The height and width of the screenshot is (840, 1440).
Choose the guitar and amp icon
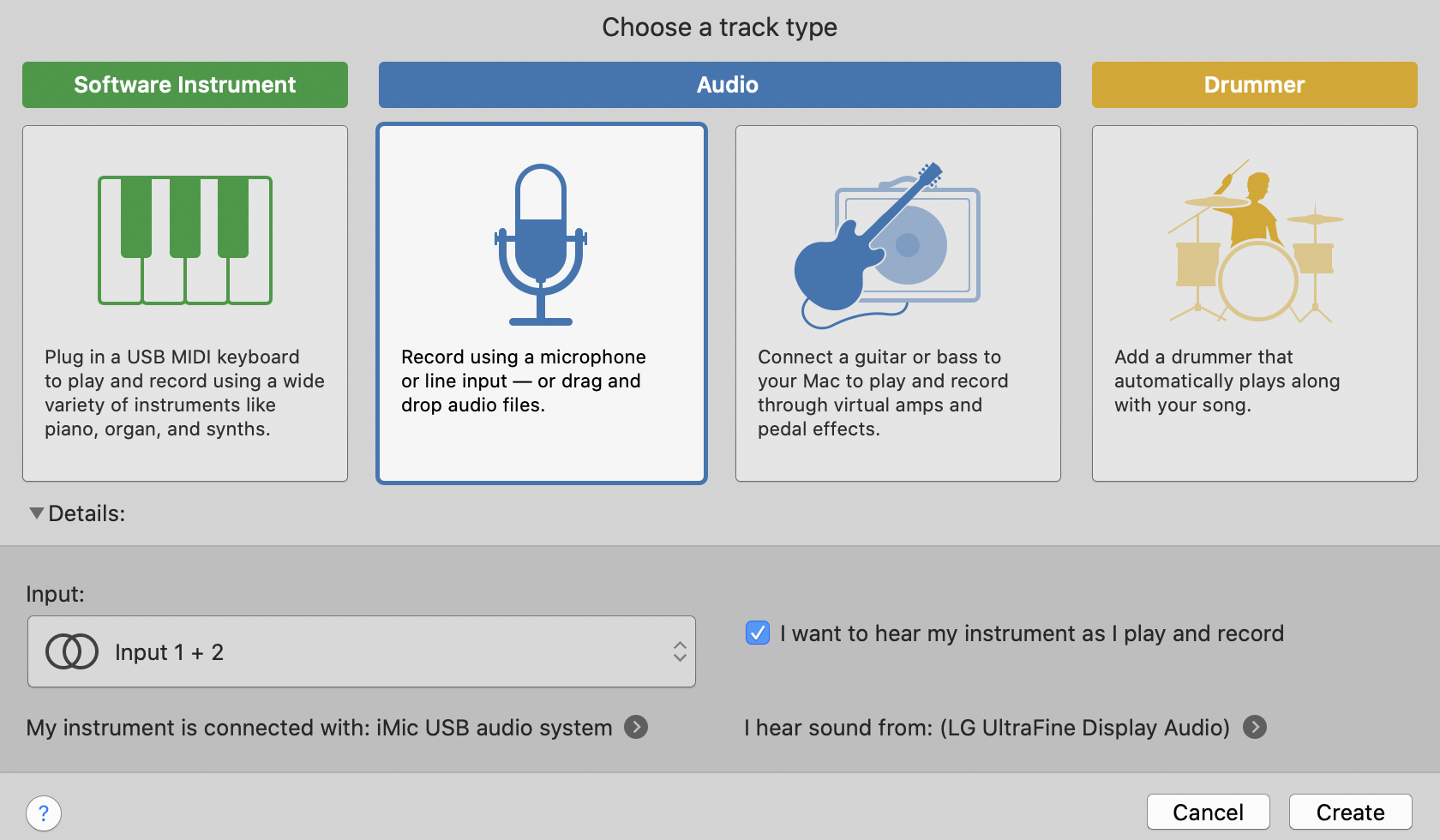pos(887,245)
